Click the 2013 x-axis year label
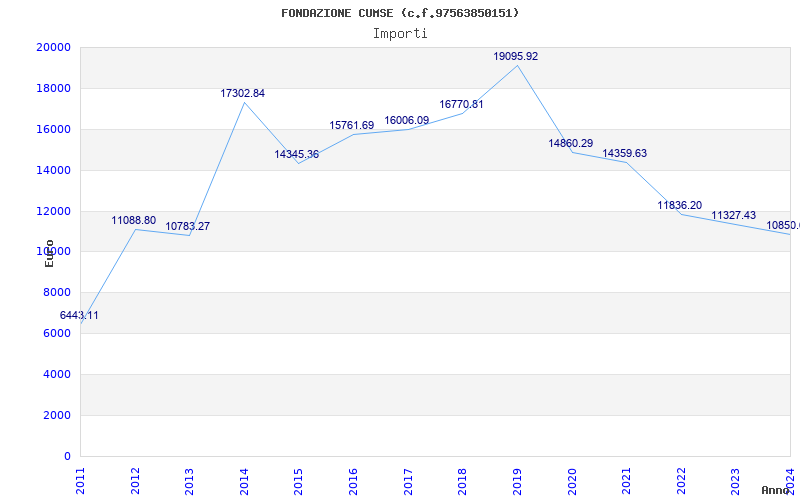Image resolution: width=800 pixels, height=500 pixels. point(189,481)
